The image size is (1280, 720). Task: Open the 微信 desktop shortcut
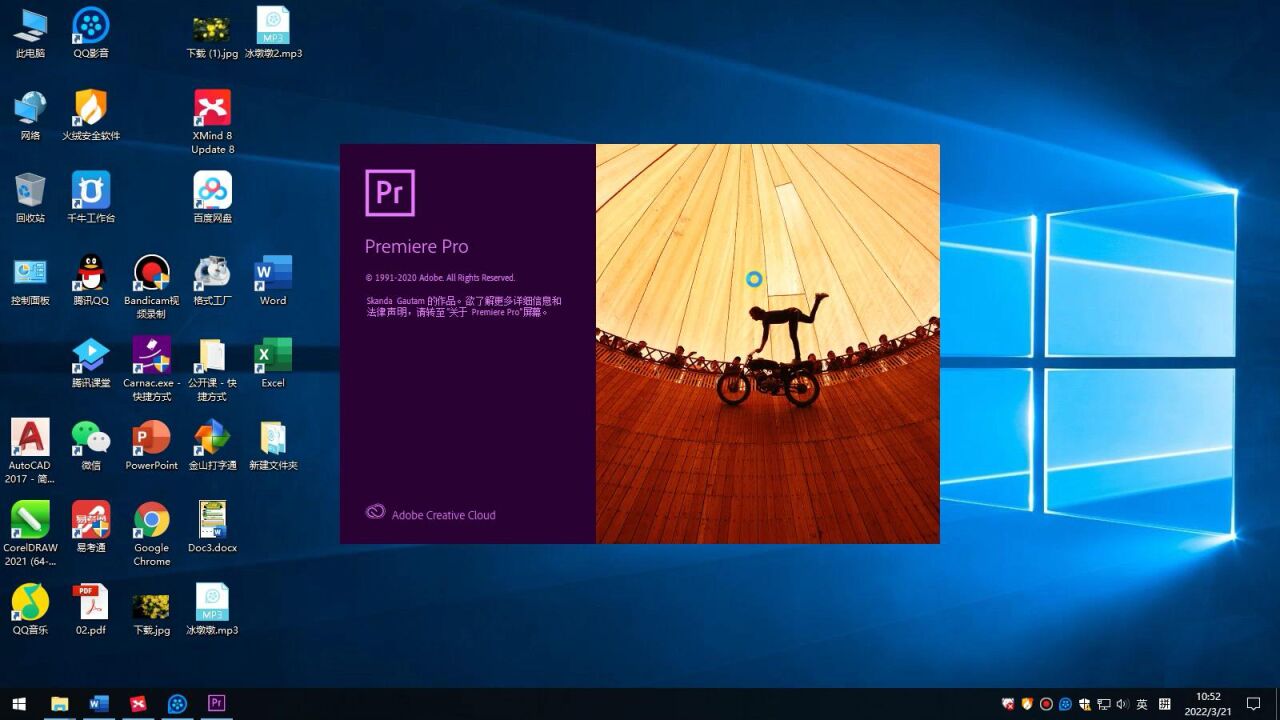pyautogui.click(x=91, y=444)
